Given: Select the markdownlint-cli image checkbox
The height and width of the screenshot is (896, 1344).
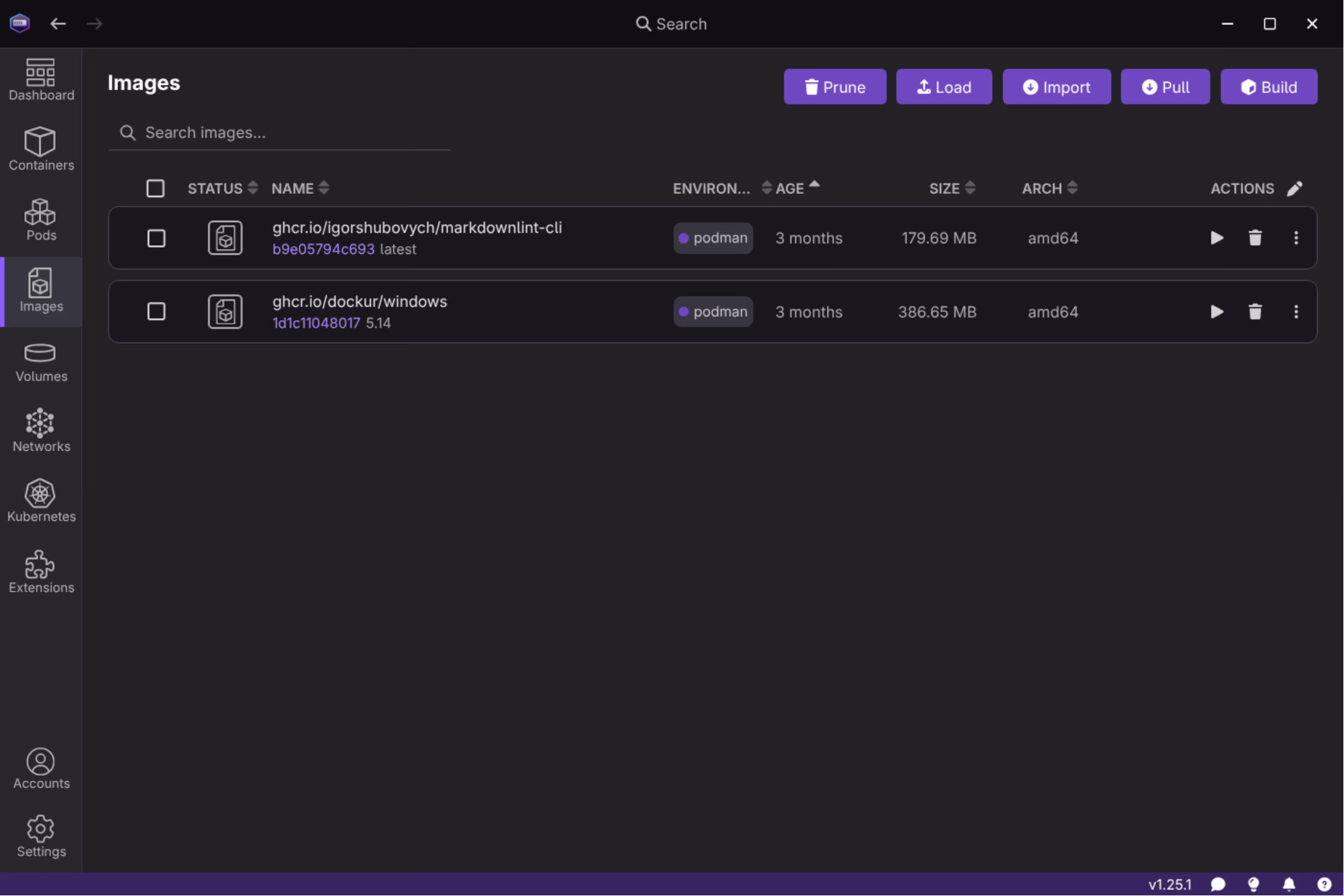Looking at the screenshot, I should coord(156,237).
